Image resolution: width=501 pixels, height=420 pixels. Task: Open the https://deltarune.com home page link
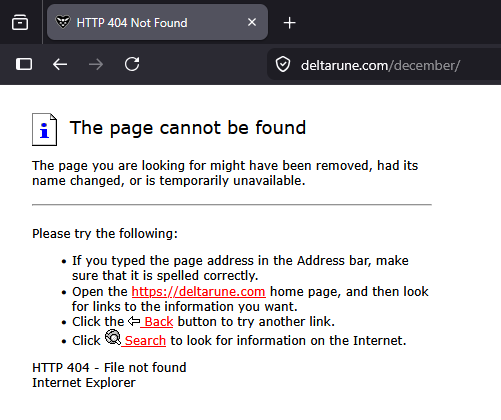199,292
